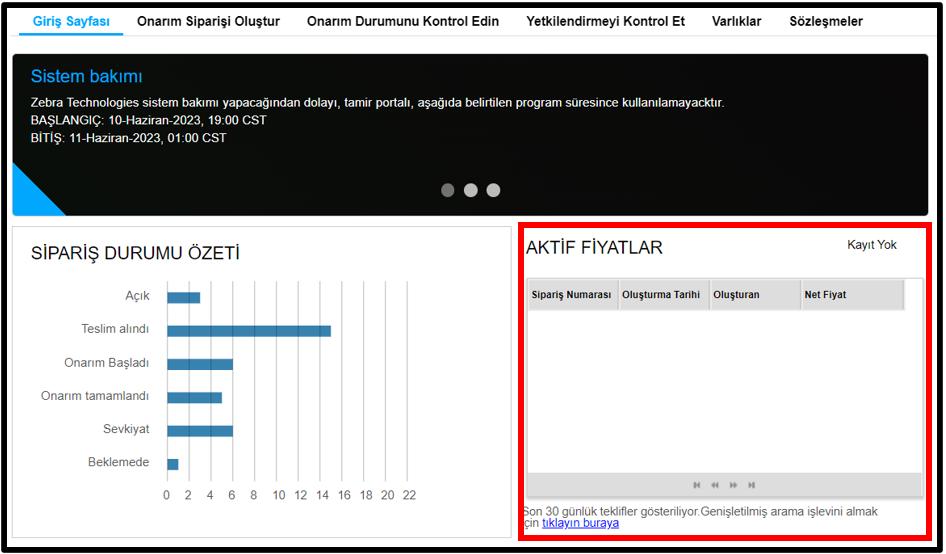946x554 pixels.
Task: Click the Sevkiyat chart bar
Action: [200, 431]
